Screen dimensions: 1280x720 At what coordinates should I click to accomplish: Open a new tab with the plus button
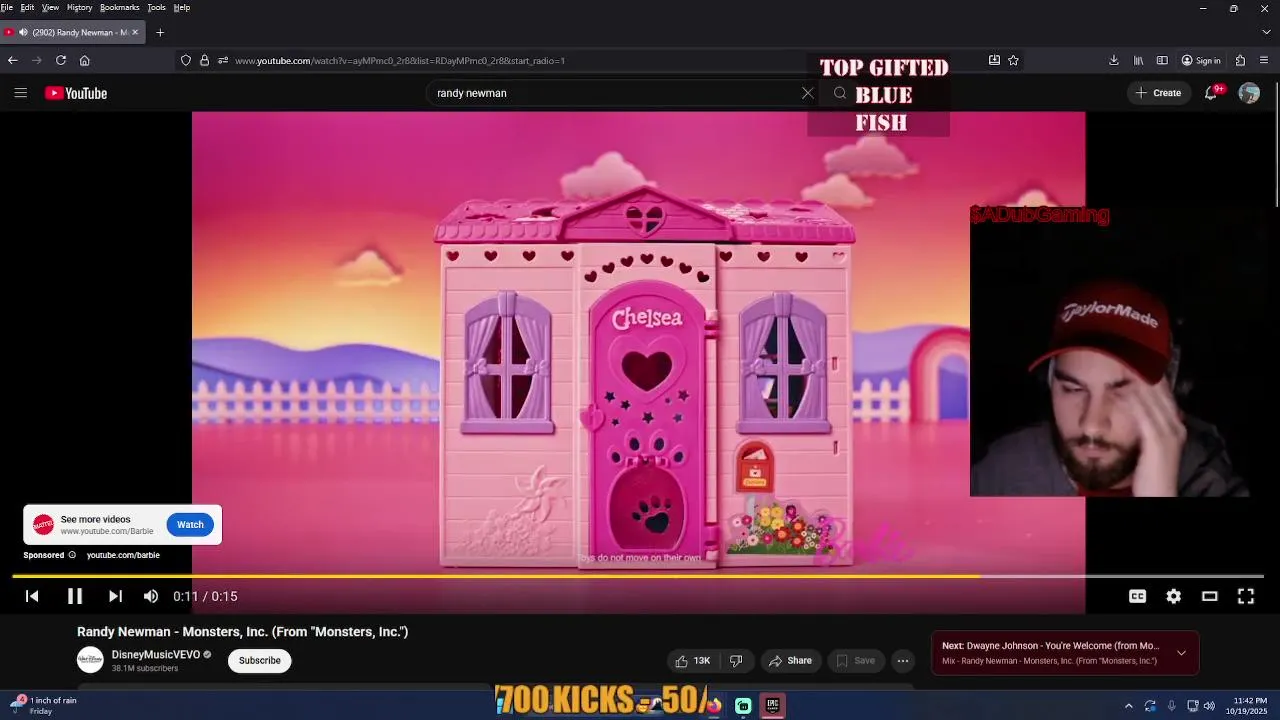click(160, 32)
